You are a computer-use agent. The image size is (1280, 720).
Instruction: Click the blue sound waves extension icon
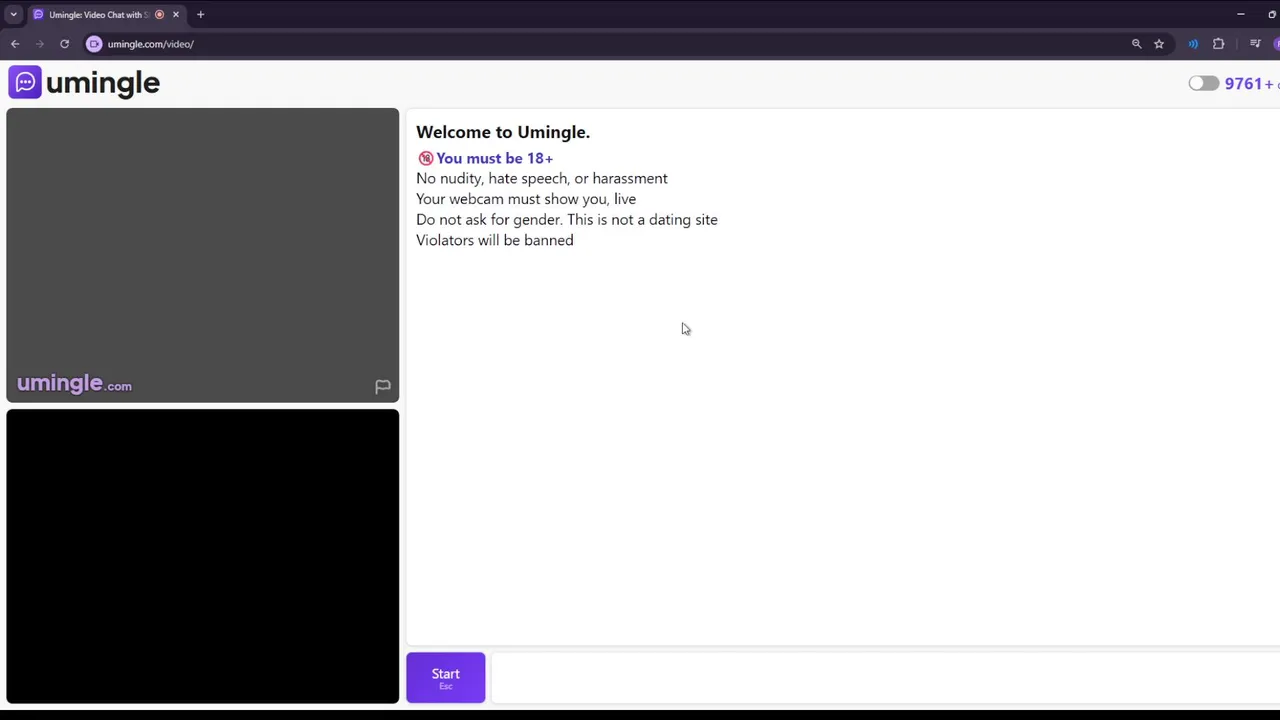[1193, 44]
